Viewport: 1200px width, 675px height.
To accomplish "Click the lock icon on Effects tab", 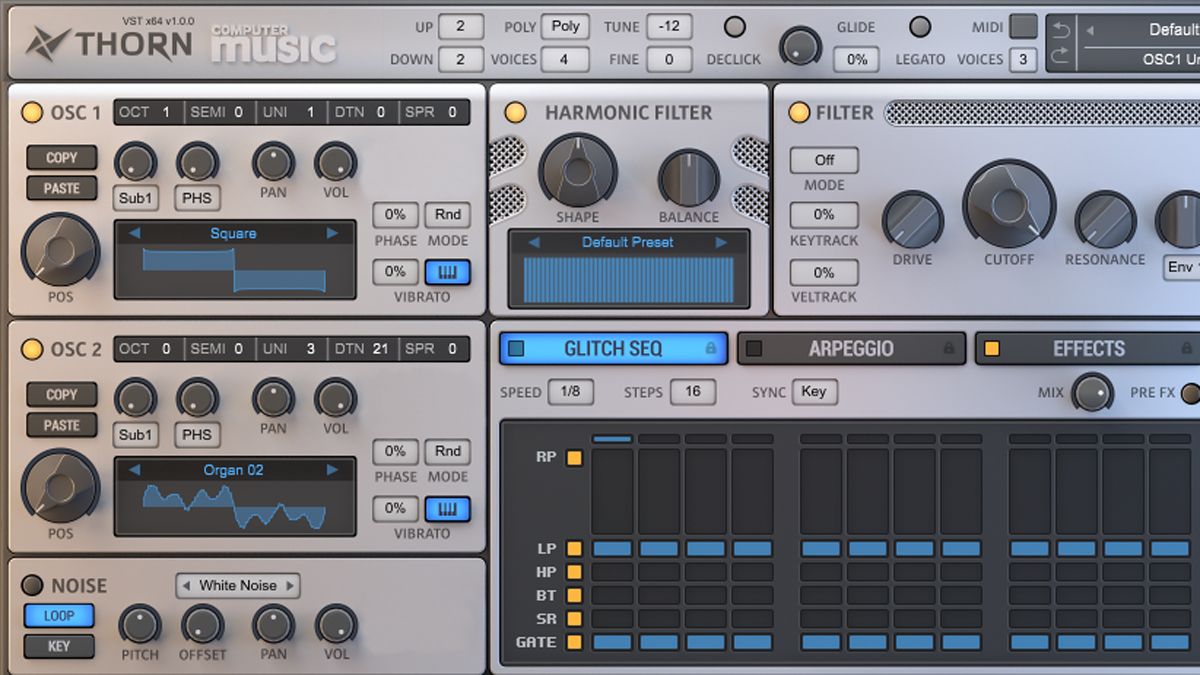I will click(x=1186, y=349).
